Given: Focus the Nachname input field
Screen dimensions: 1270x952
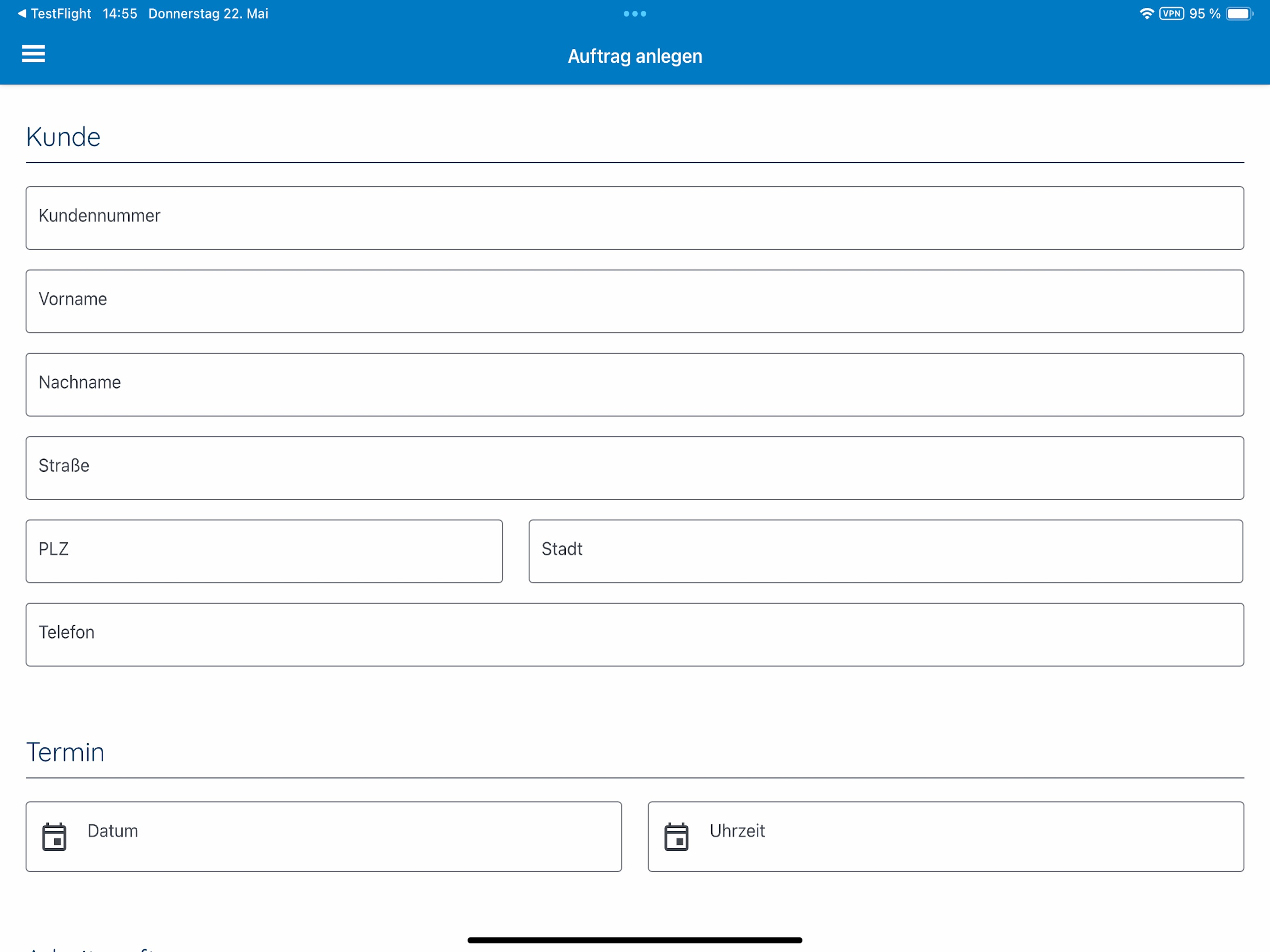Looking at the screenshot, I should (x=635, y=385).
